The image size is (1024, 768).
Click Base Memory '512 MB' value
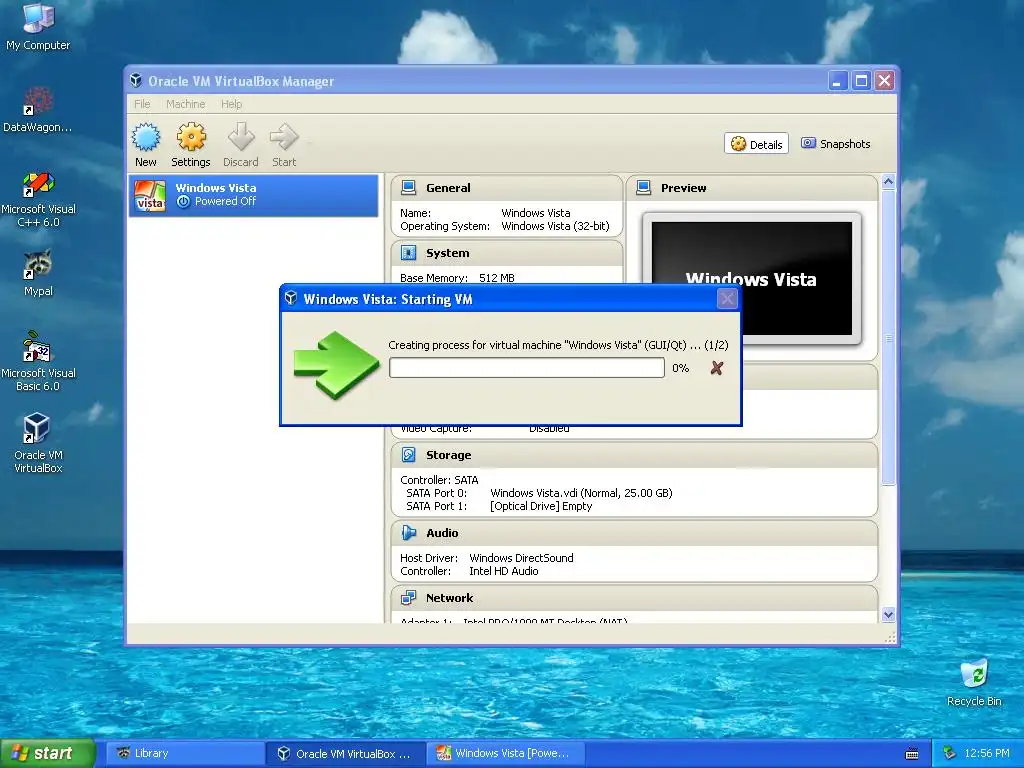[496, 278]
